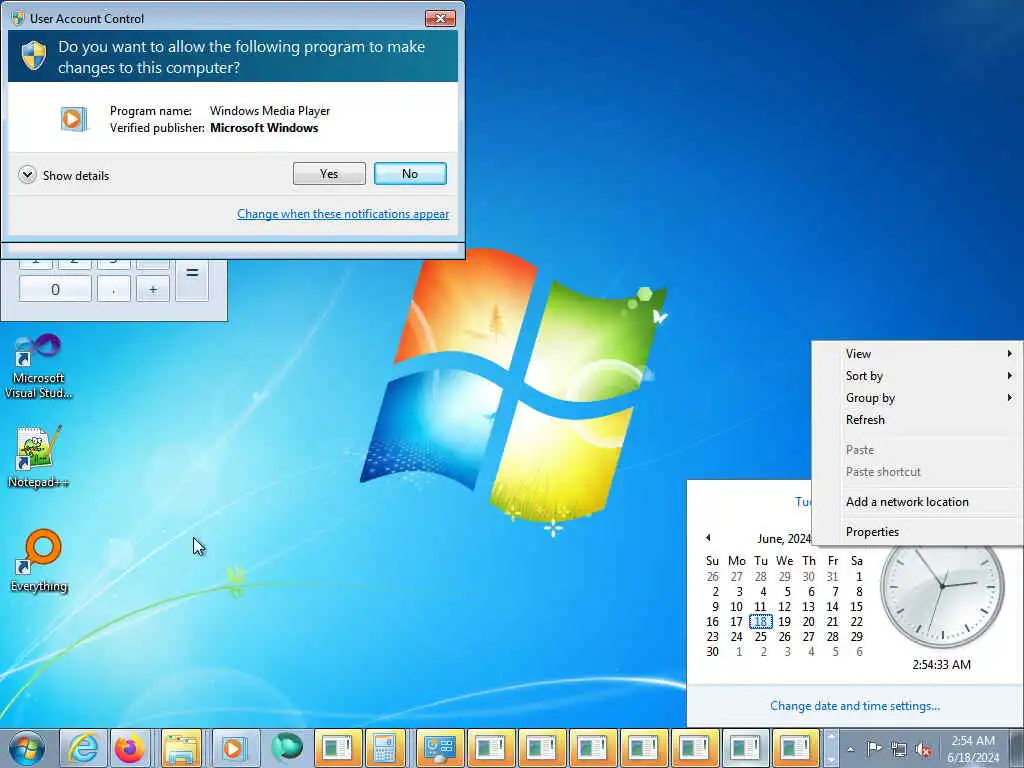Open Change when these notifications appear link

[x=343, y=214]
